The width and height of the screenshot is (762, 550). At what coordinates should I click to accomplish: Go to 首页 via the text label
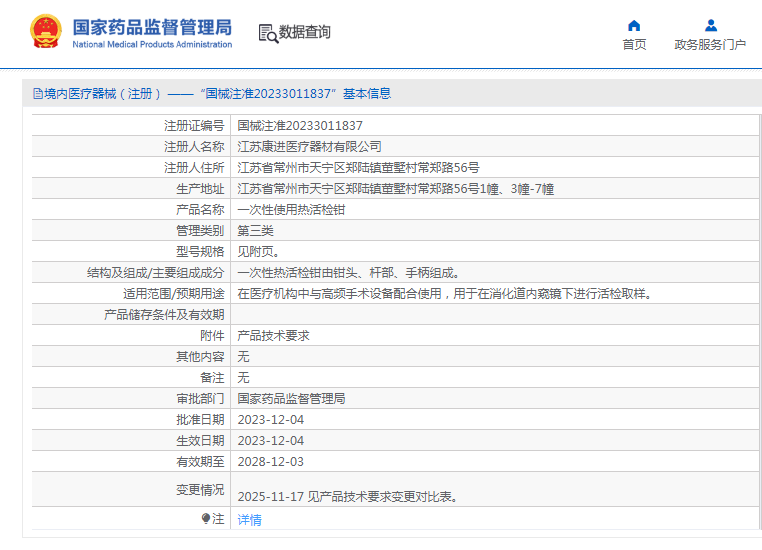click(x=634, y=45)
